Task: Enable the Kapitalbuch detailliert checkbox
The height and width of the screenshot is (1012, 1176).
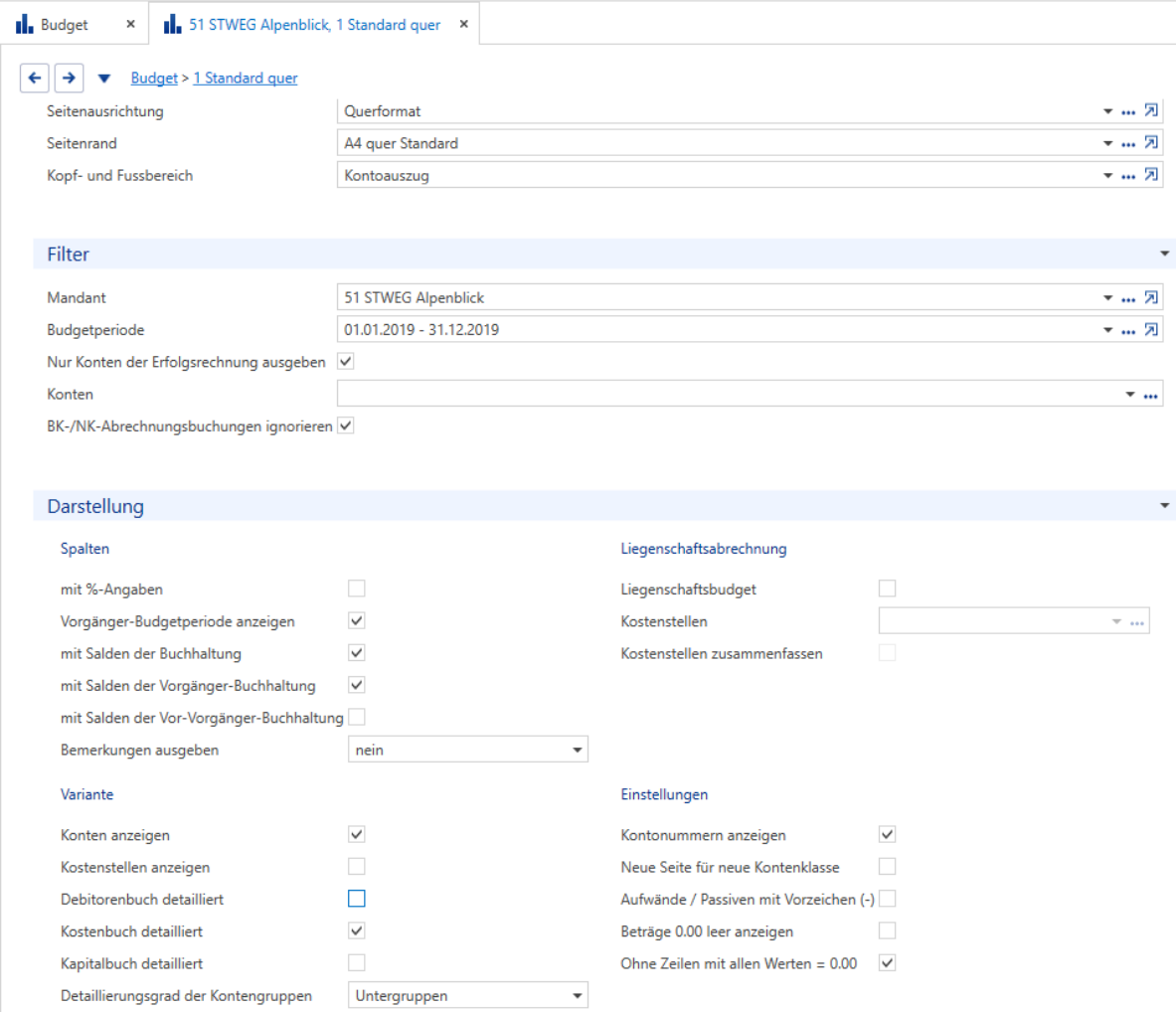Action: [357, 963]
